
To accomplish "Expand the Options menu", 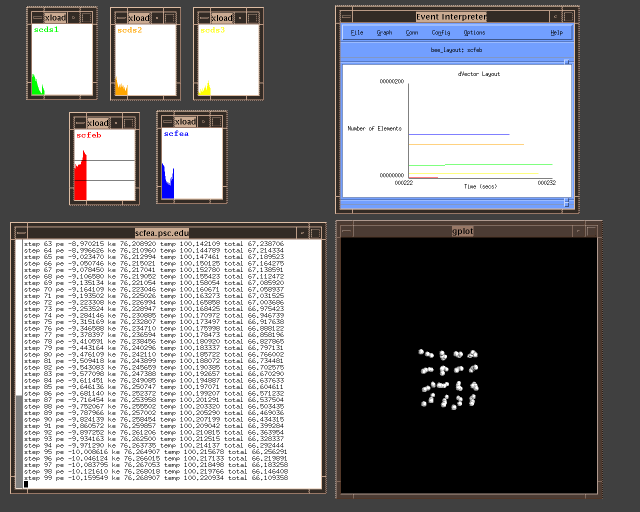I will coord(474,33).
